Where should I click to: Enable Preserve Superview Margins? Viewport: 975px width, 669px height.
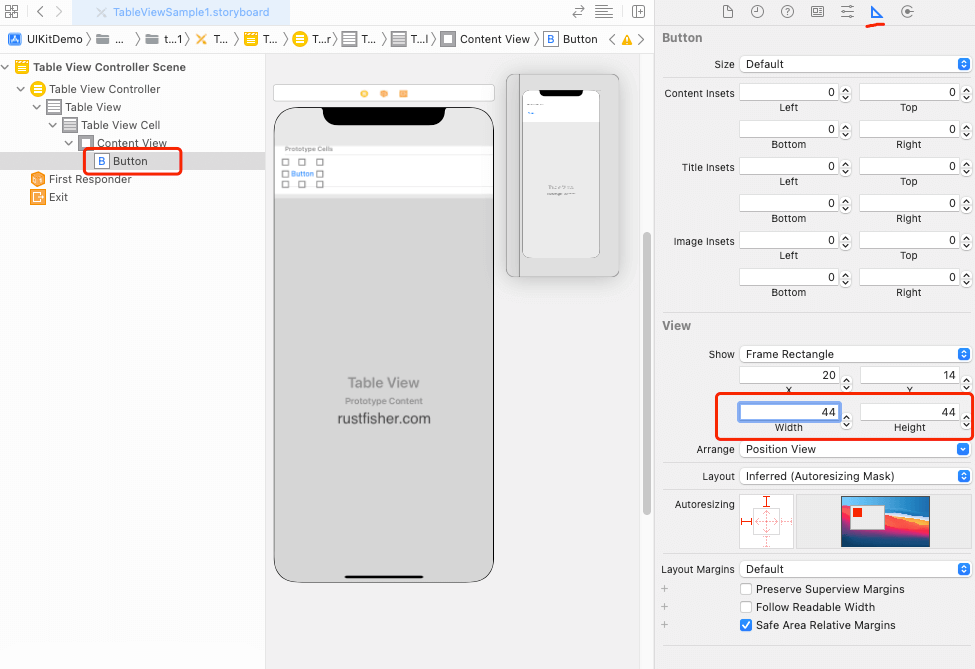pyautogui.click(x=746, y=589)
